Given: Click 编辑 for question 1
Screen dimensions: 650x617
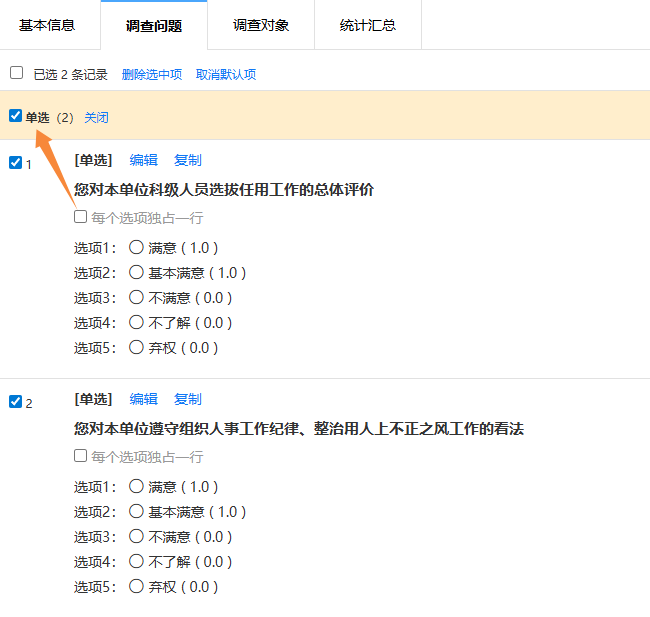Looking at the screenshot, I should coord(144,160).
